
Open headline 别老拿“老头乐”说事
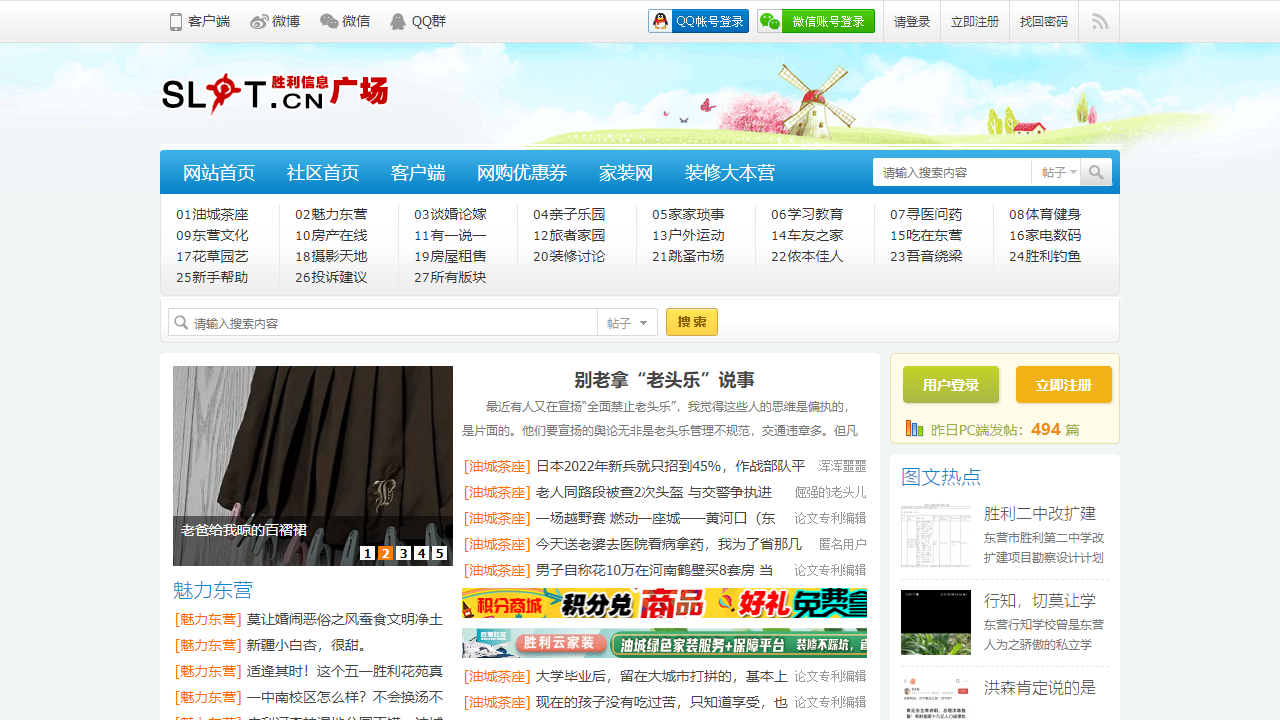click(x=664, y=380)
